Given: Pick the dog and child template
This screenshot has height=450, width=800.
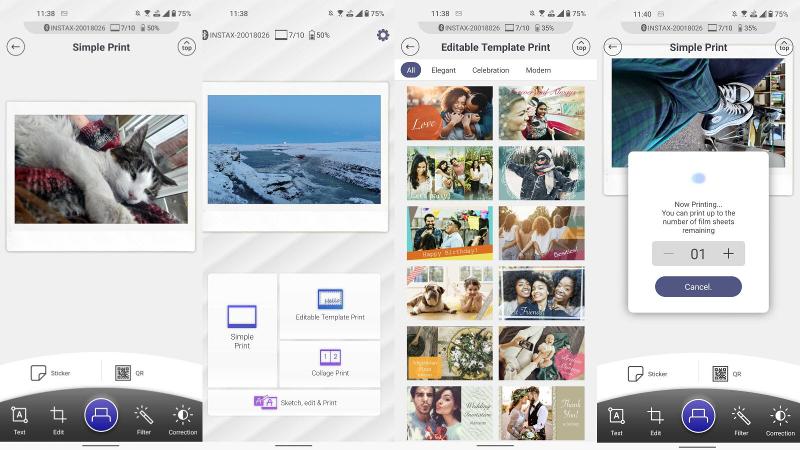Looking at the screenshot, I should click(x=450, y=293).
